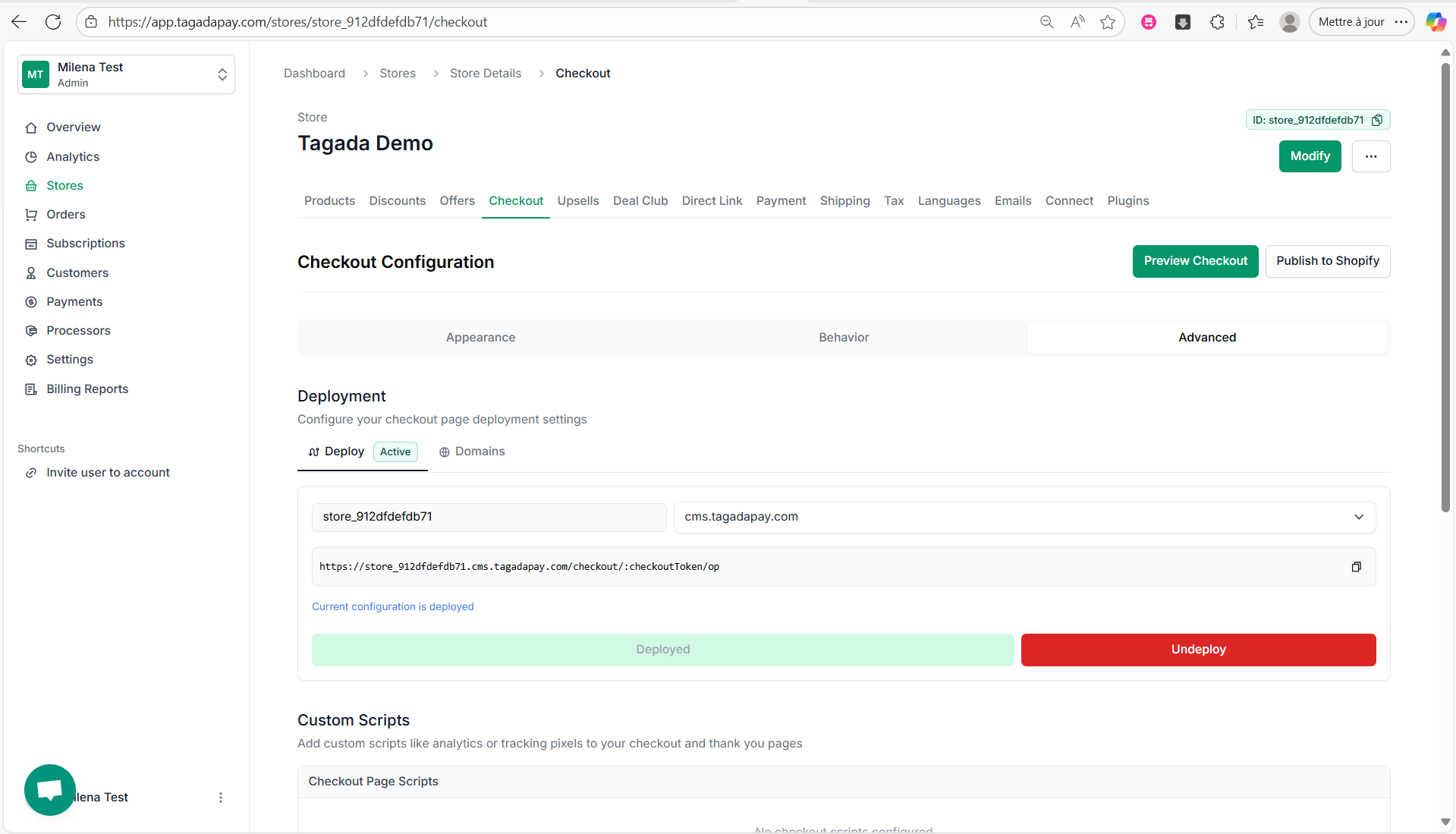Open the Tax tab

pos(894,201)
